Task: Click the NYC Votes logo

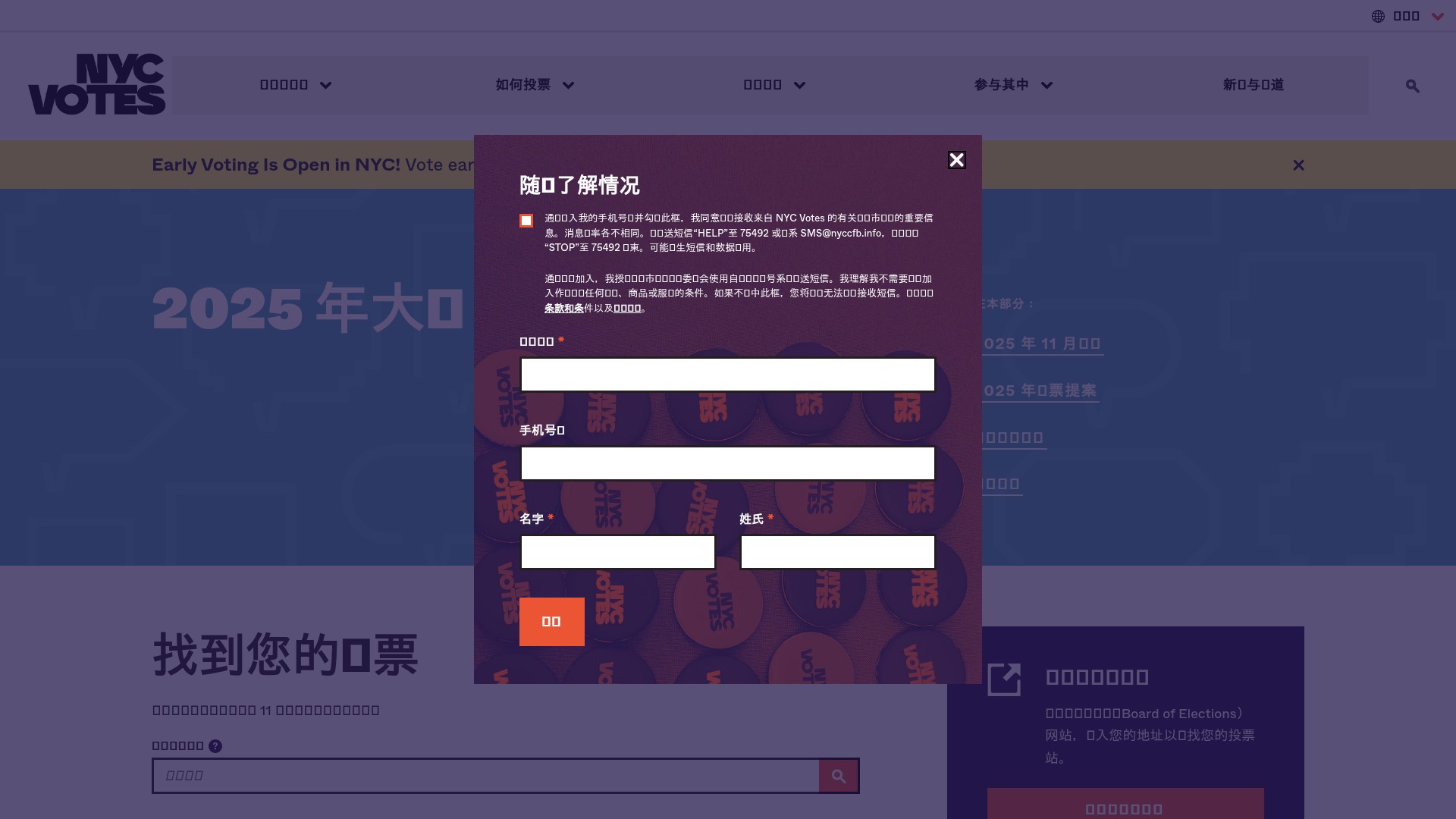Action: [97, 84]
